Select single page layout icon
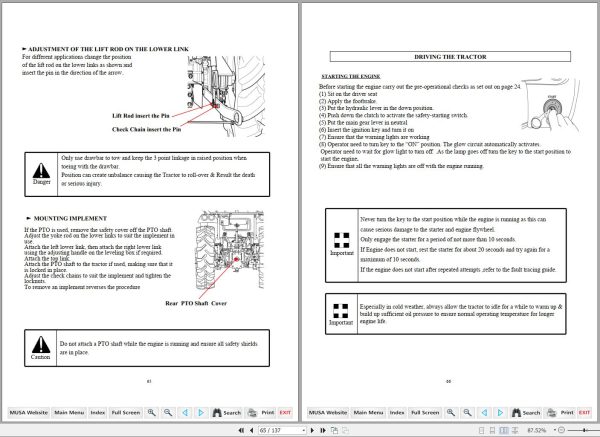This screenshot has width=600, height=437. [482, 430]
